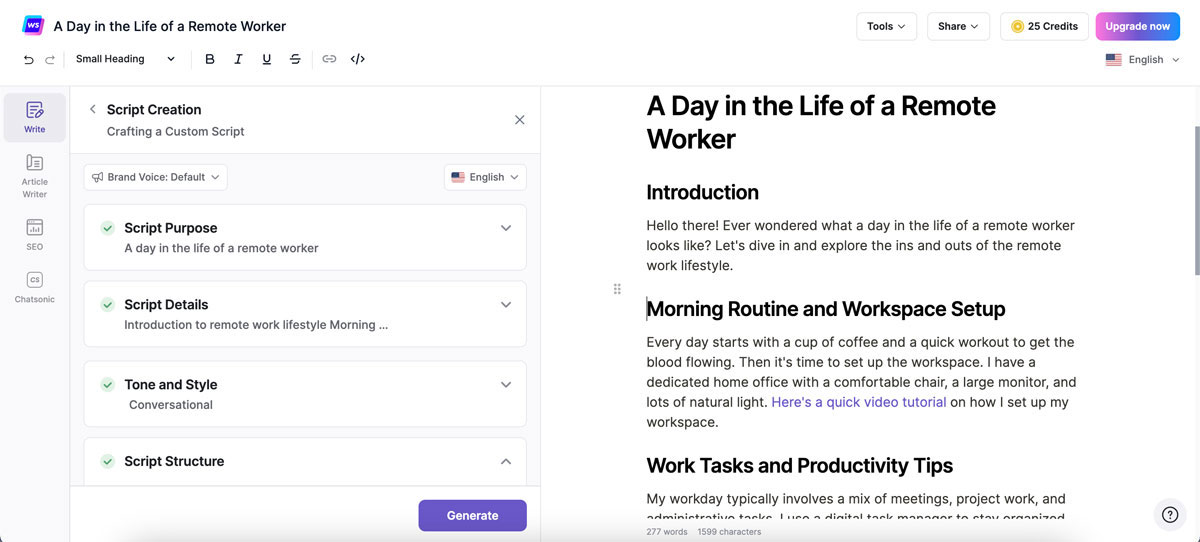
Task: Expand the Script Purpose section
Action: coord(506,228)
